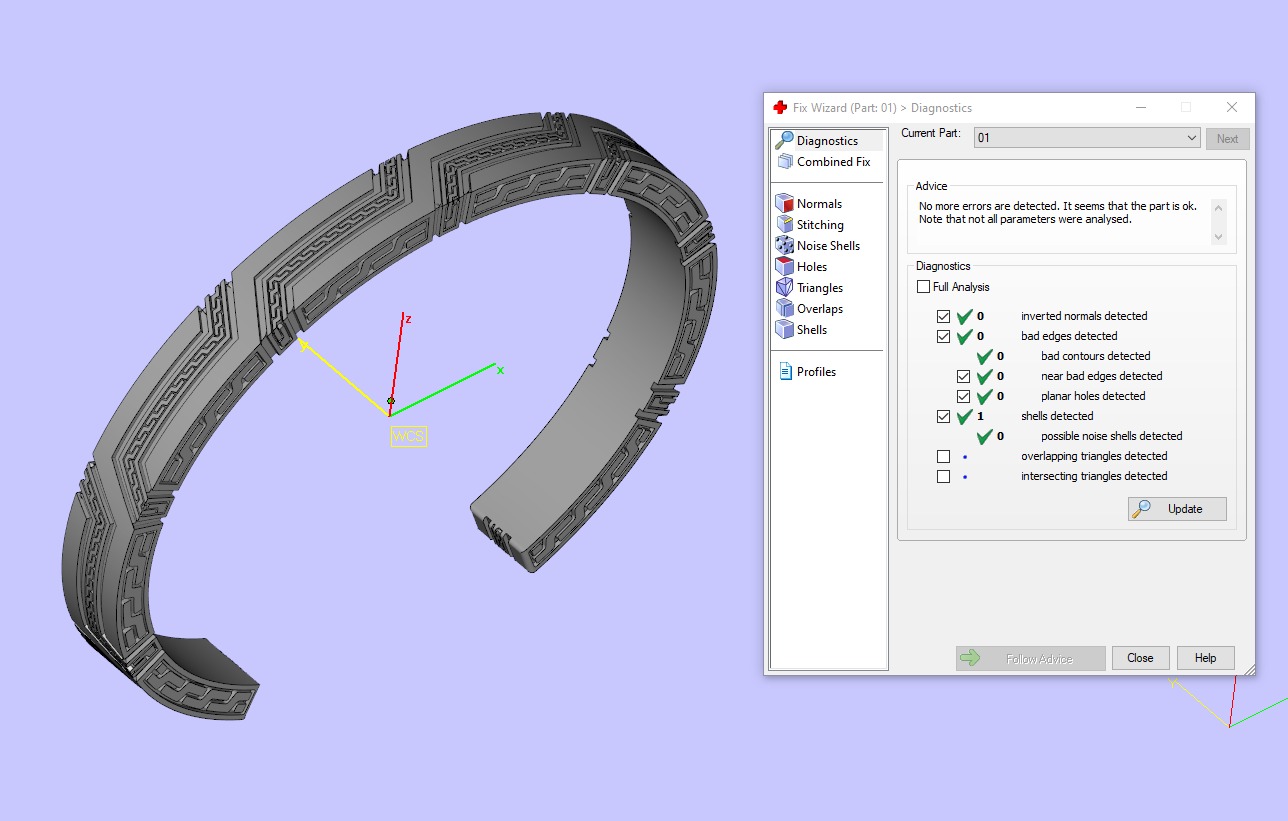The height and width of the screenshot is (821, 1288).
Task: Open the Shells section label
Action: pyautogui.click(x=812, y=330)
